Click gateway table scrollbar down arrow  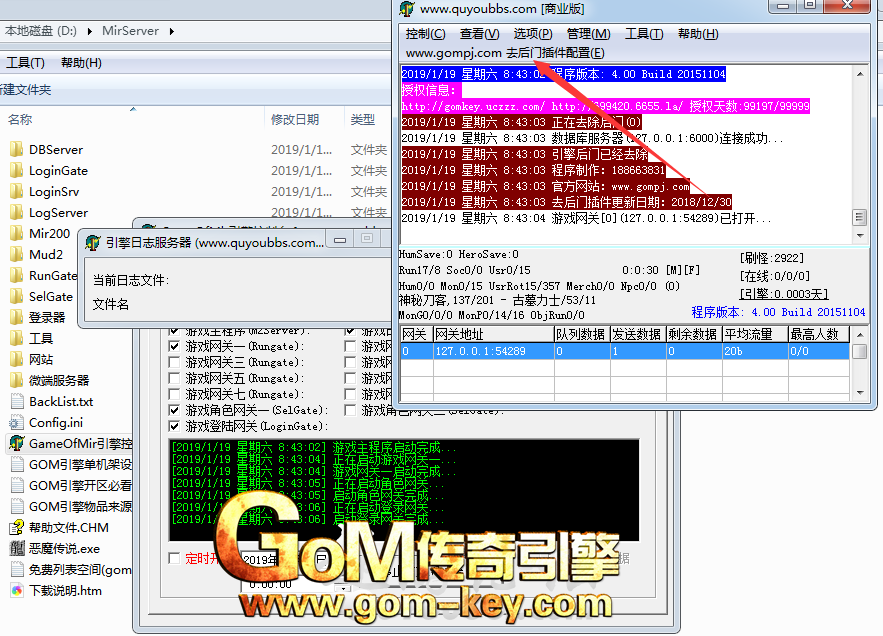(859, 393)
